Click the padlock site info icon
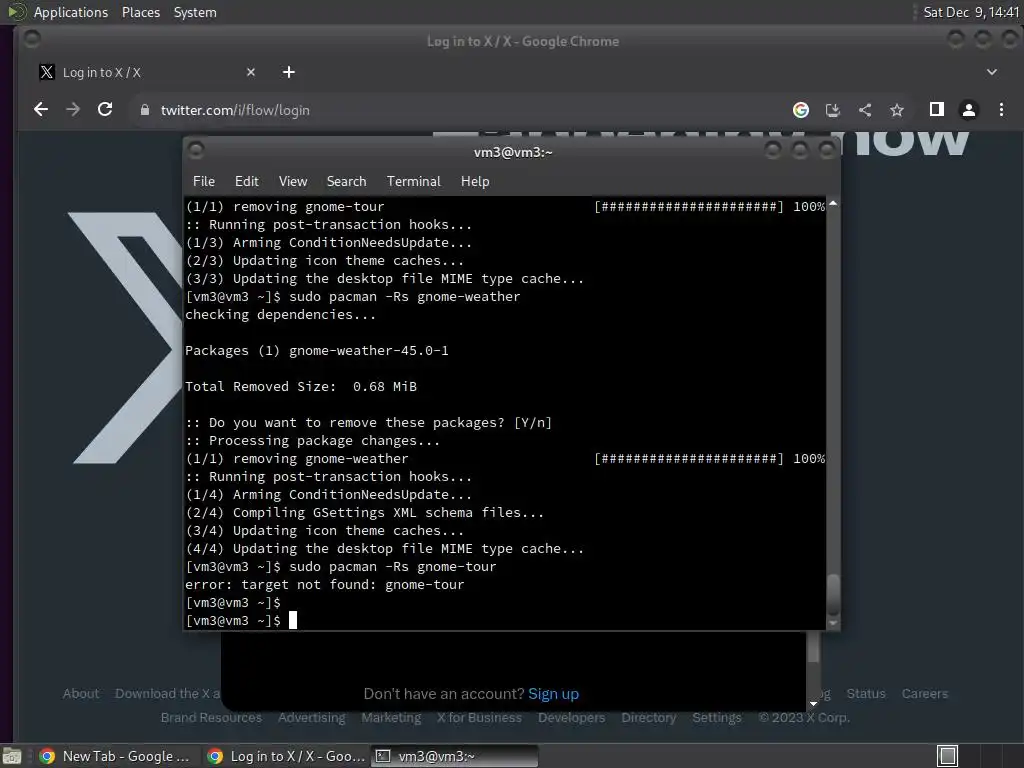The image size is (1024, 768). [145, 110]
